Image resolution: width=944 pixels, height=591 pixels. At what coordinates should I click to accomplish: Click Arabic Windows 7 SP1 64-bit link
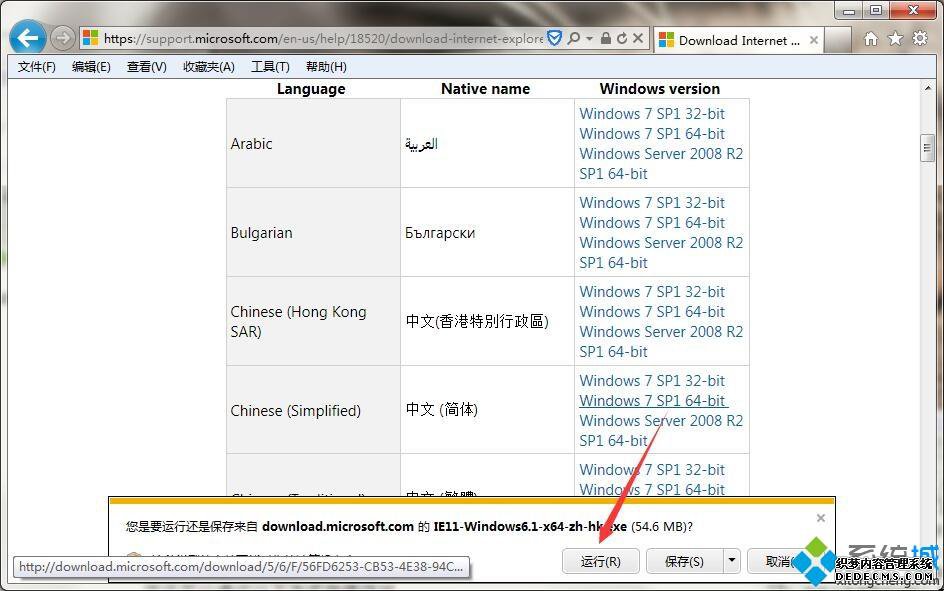coord(652,134)
